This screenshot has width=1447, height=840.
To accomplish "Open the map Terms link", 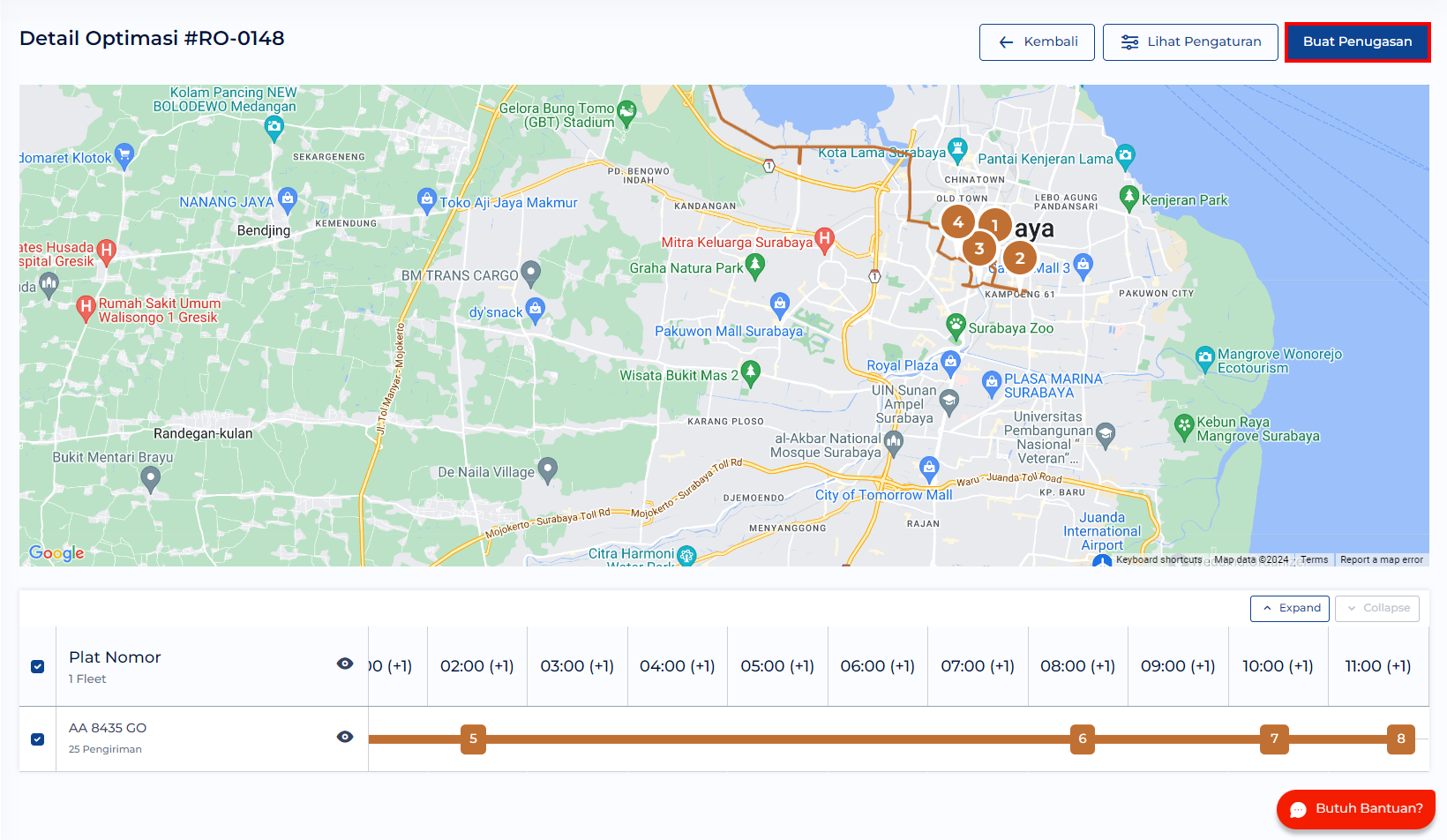I will coord(1314,559).
